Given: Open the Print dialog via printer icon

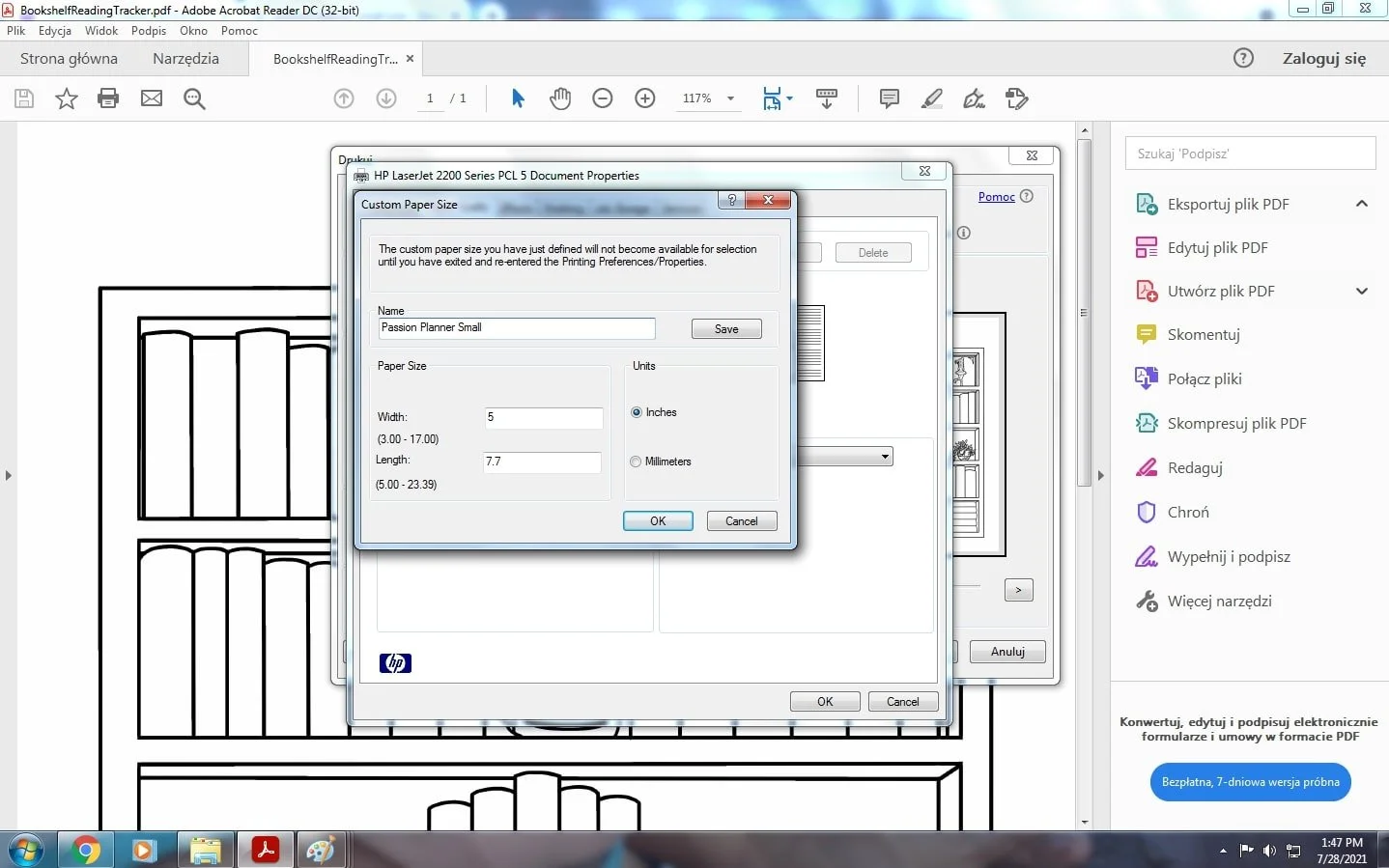Looking at the screenshot, I should click(108, 98).
